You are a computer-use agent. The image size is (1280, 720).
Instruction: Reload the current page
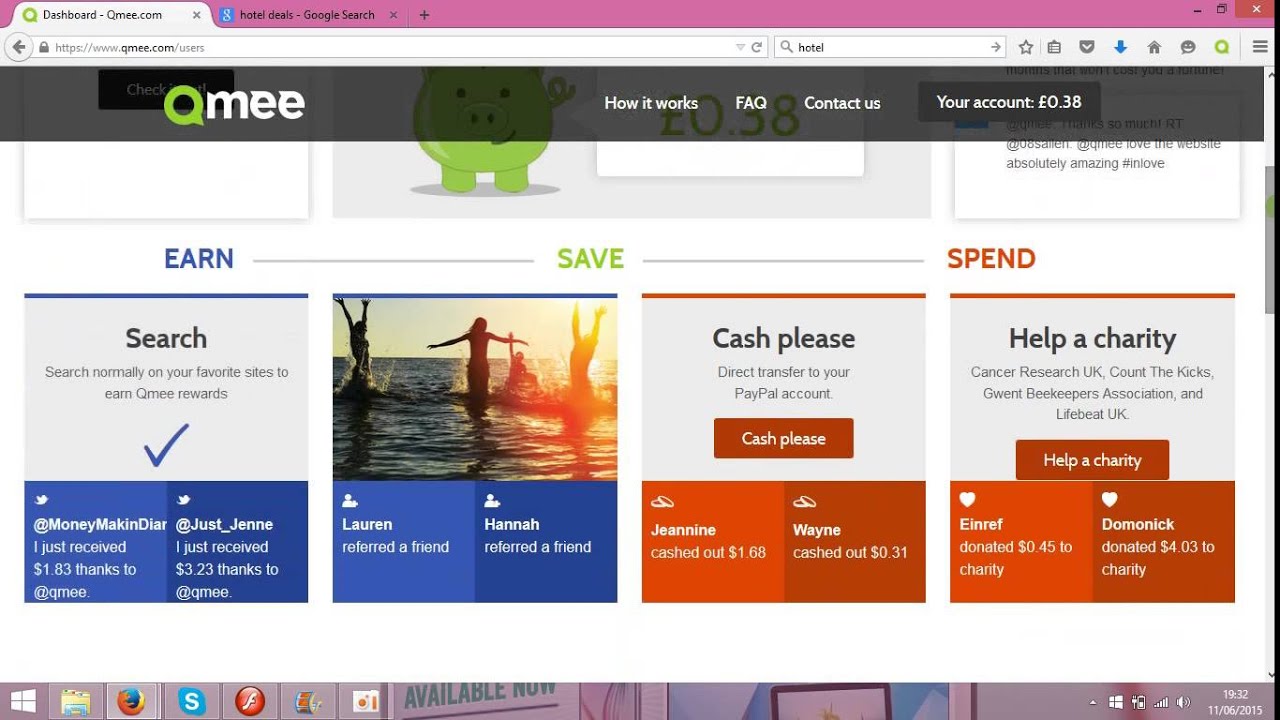(x=757, y=47)
